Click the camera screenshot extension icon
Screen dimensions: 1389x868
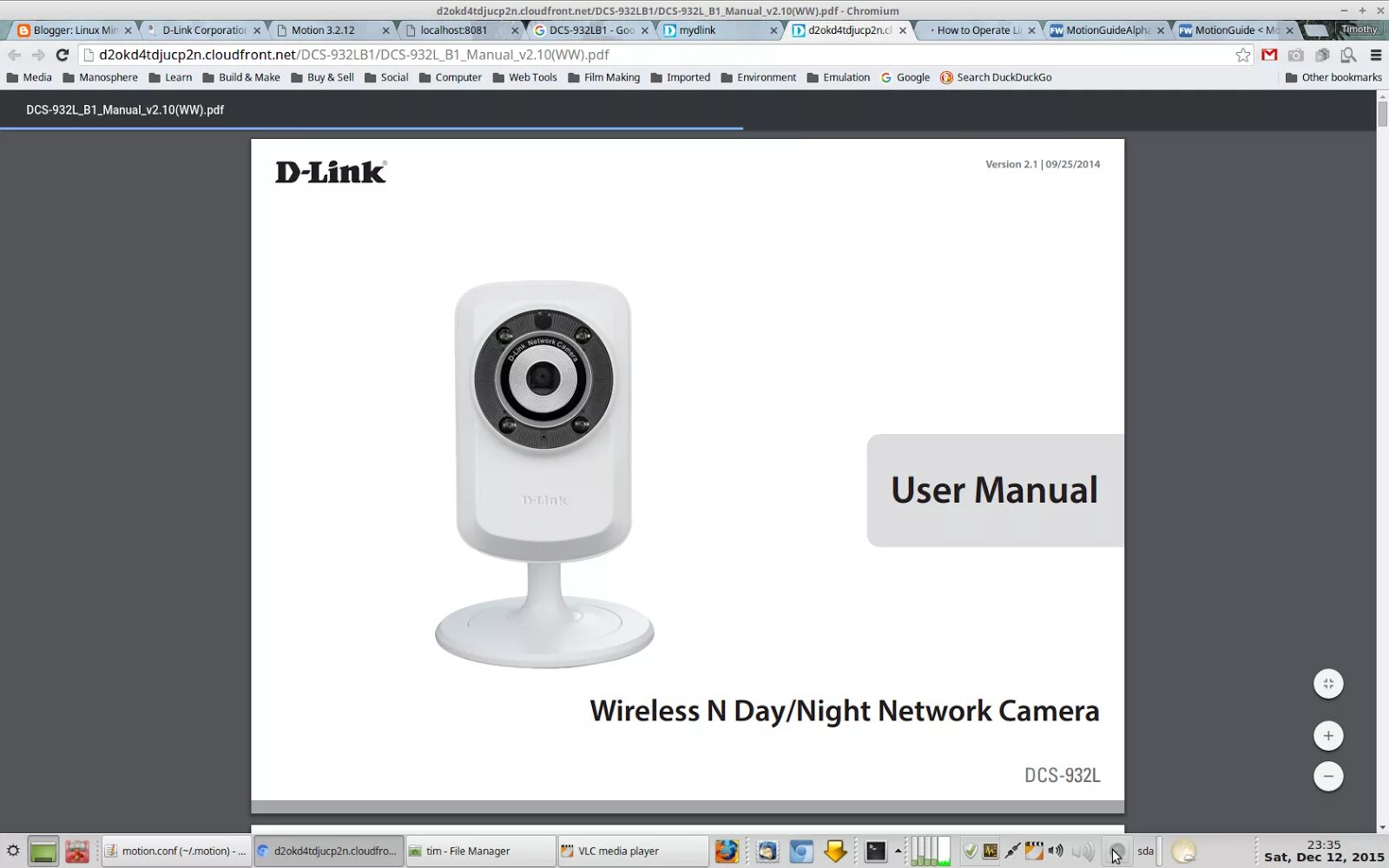click(1296, 55)
